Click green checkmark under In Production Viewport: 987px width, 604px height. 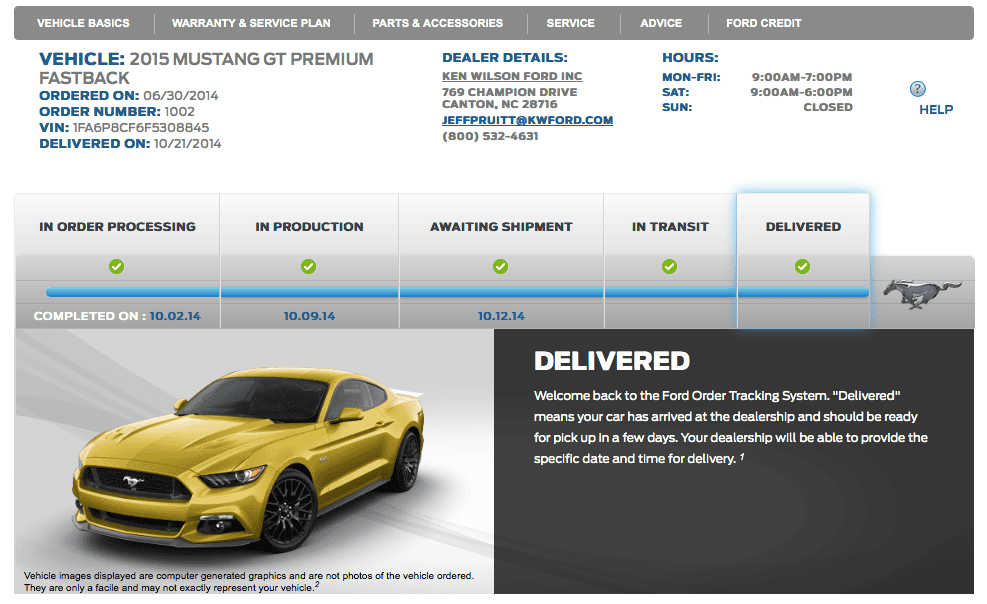(x=308, y=267)
